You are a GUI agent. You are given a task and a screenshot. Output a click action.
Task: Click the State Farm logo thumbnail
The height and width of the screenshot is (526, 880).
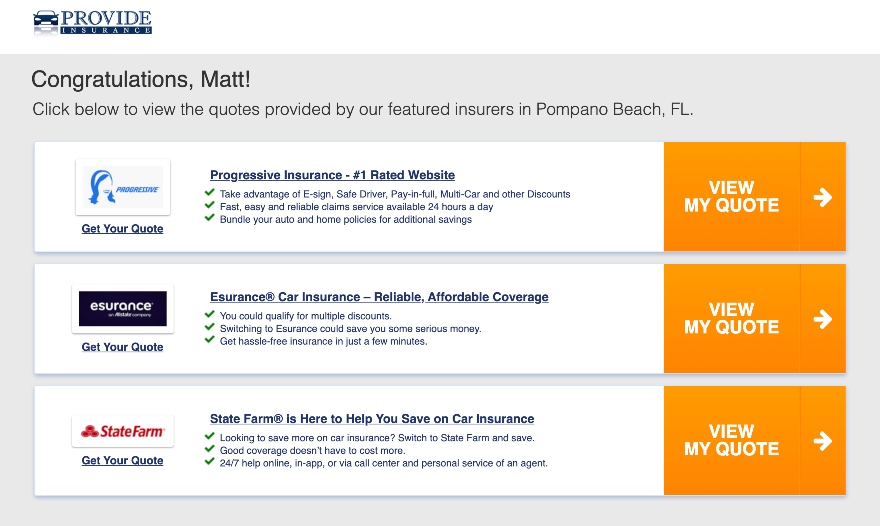[x=123, y=431]
